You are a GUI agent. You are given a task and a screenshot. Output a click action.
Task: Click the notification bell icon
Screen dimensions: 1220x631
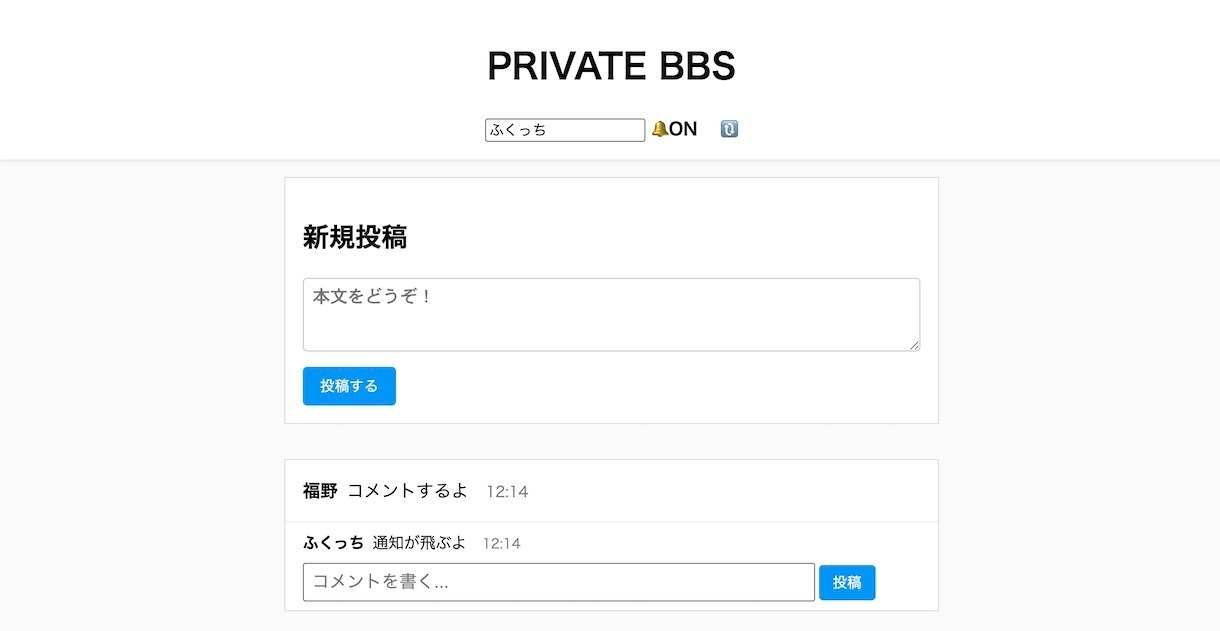660,129
